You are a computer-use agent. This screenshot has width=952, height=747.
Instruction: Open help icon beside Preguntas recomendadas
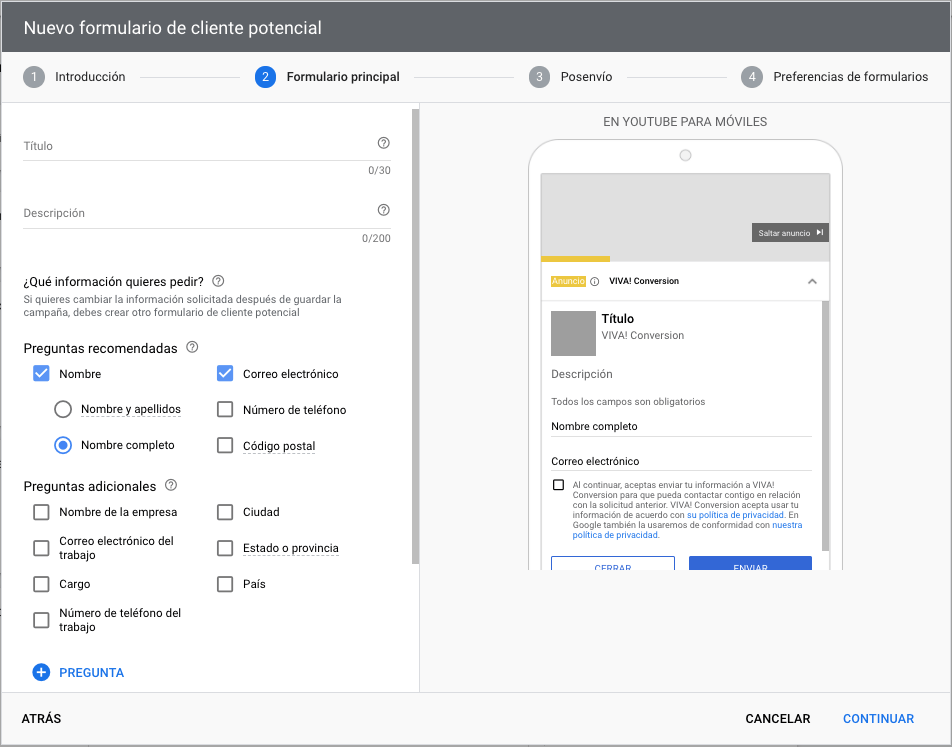(x=192, y=347)
